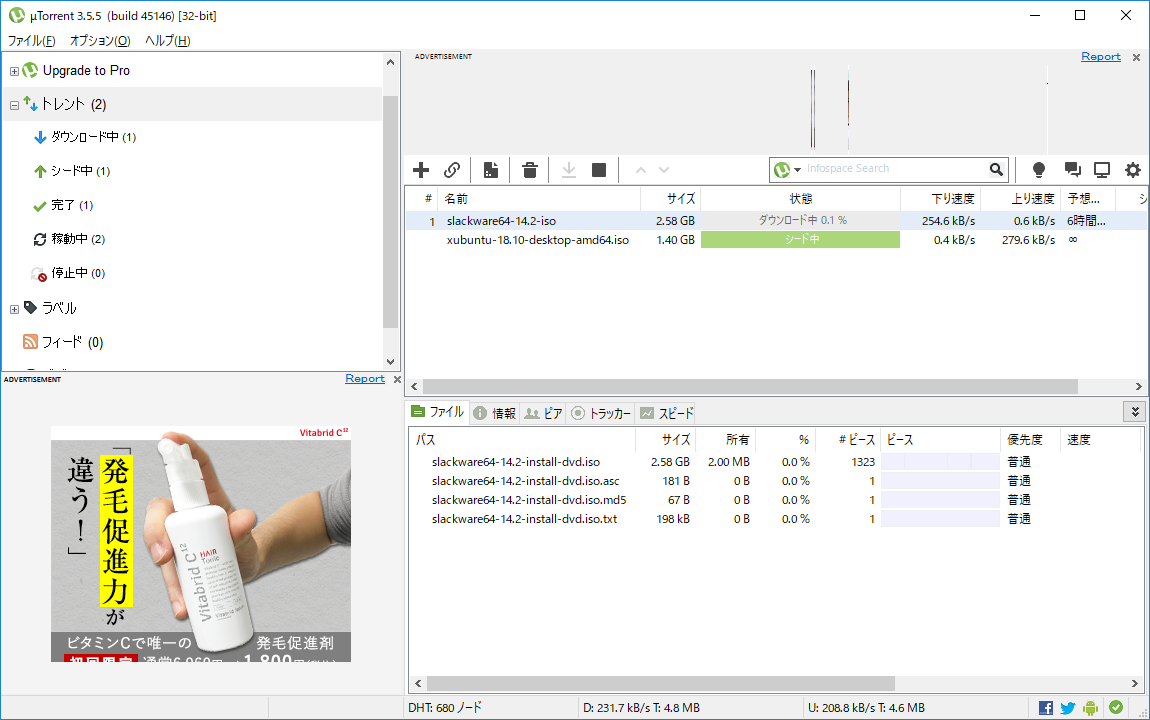Stop the selected torrent

[598, 169]
